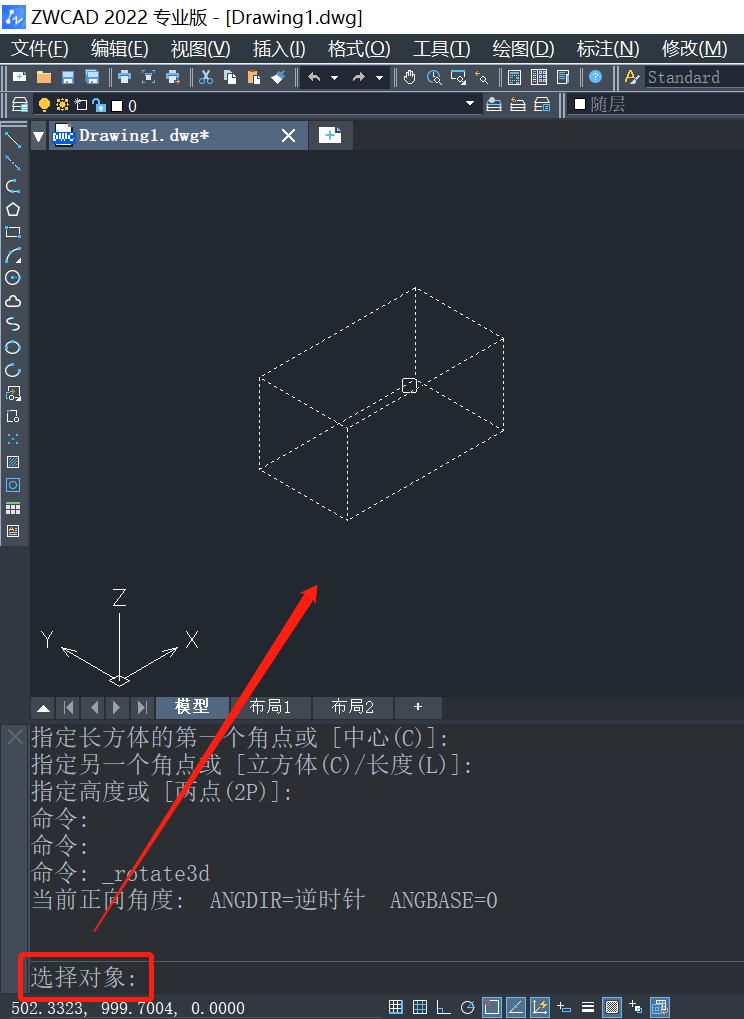The height and width of the screenshot is (1019, 744).
Task: Select the Point tool
Action: (x=13, y=439)
